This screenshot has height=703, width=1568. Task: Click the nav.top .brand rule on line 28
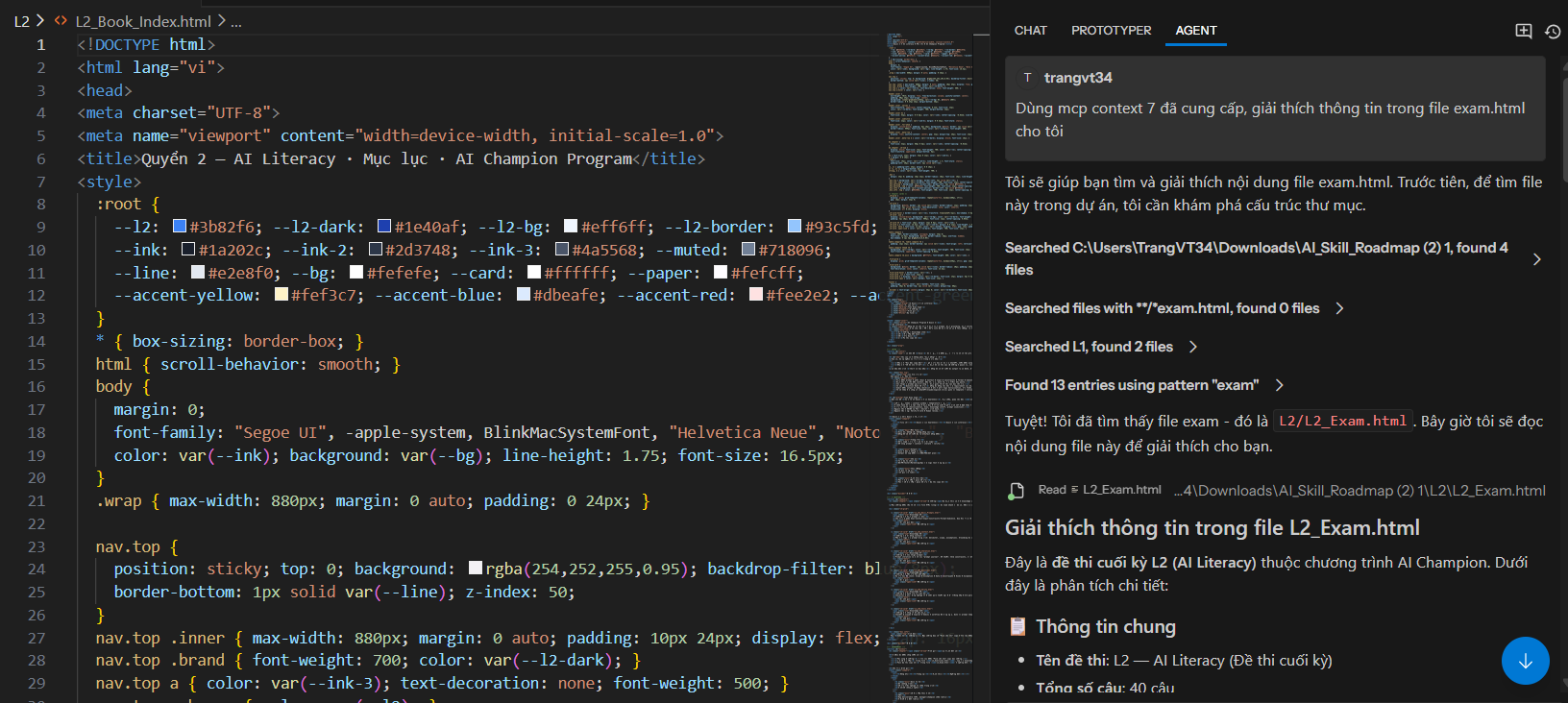(368, 661)
